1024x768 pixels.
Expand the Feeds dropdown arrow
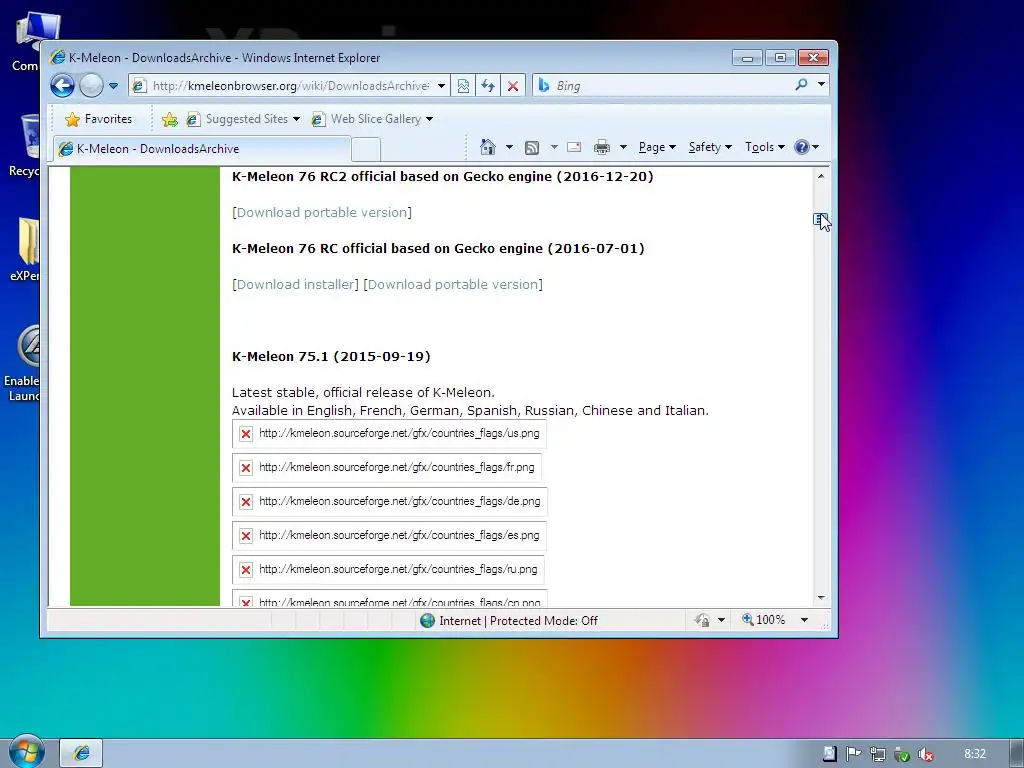click(x=554, y=147)
